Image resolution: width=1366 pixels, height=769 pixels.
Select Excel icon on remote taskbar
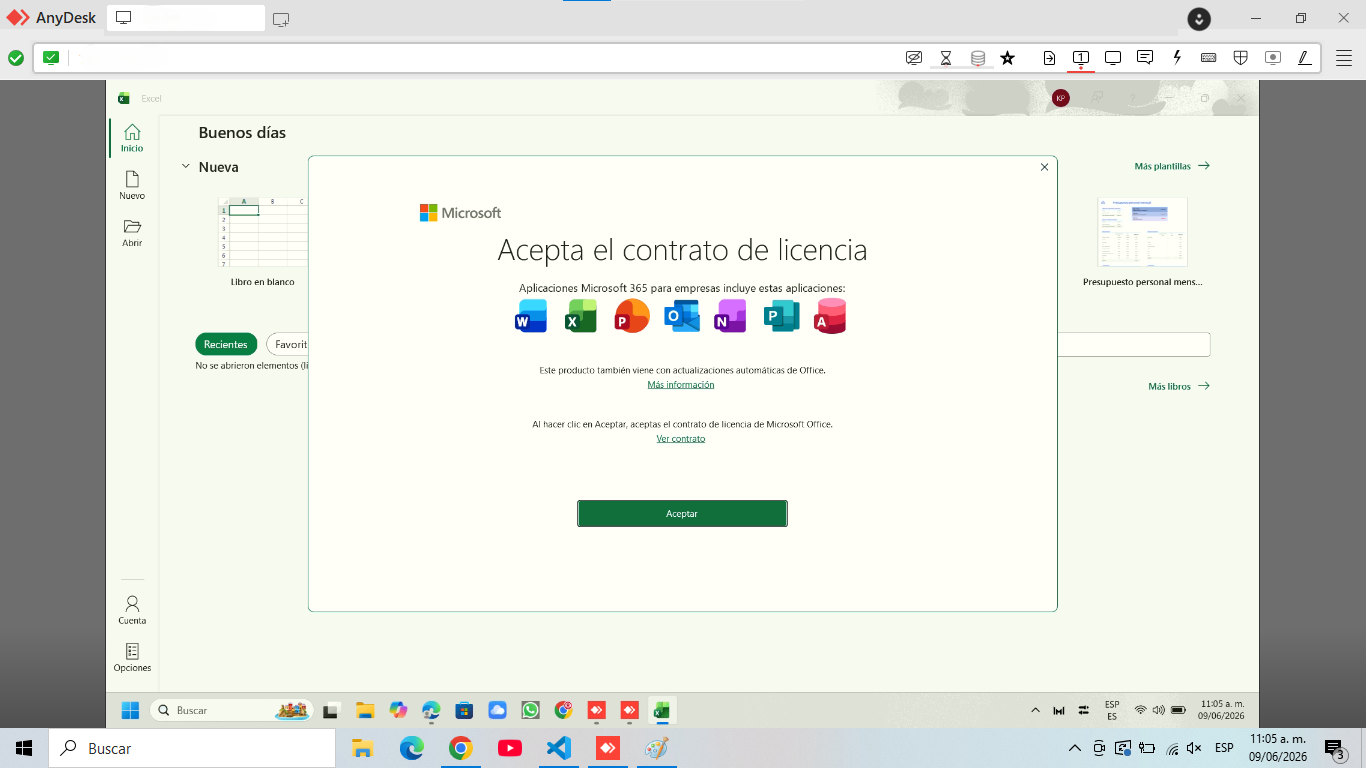(x=662, y=710)
